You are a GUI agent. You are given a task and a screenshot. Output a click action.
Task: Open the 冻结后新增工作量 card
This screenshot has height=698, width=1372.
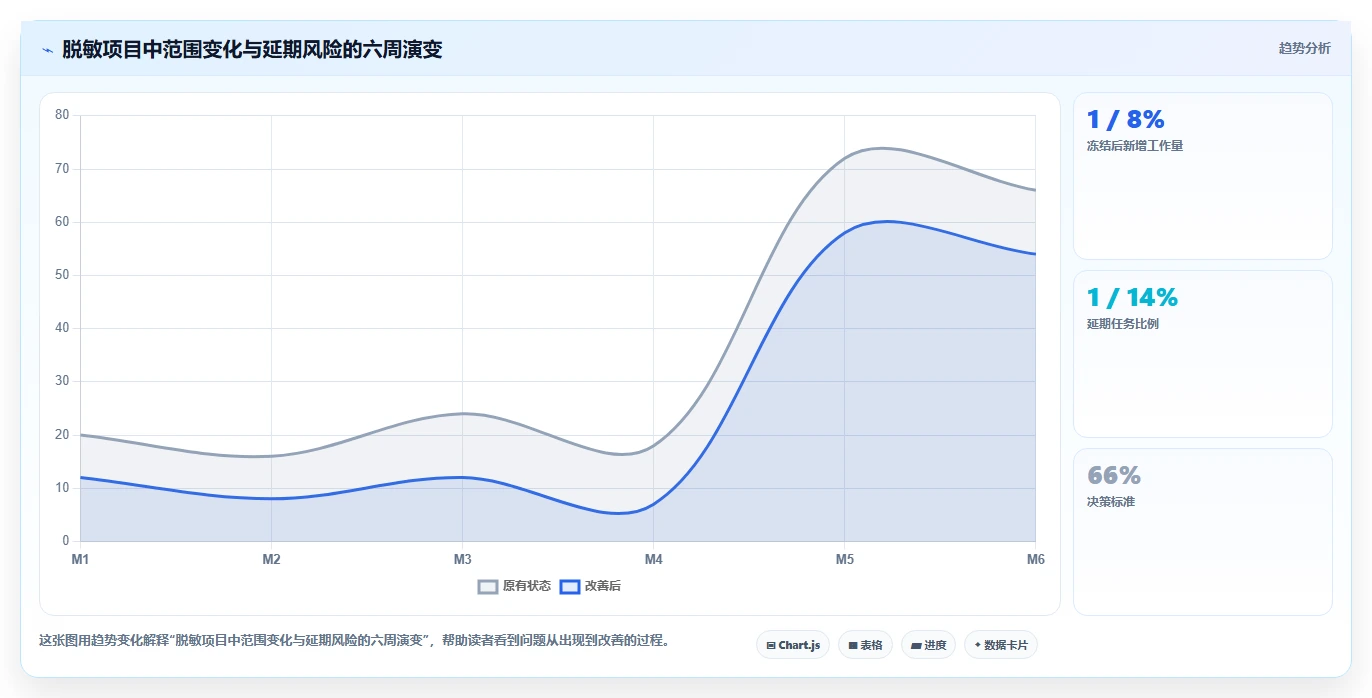1203,176
